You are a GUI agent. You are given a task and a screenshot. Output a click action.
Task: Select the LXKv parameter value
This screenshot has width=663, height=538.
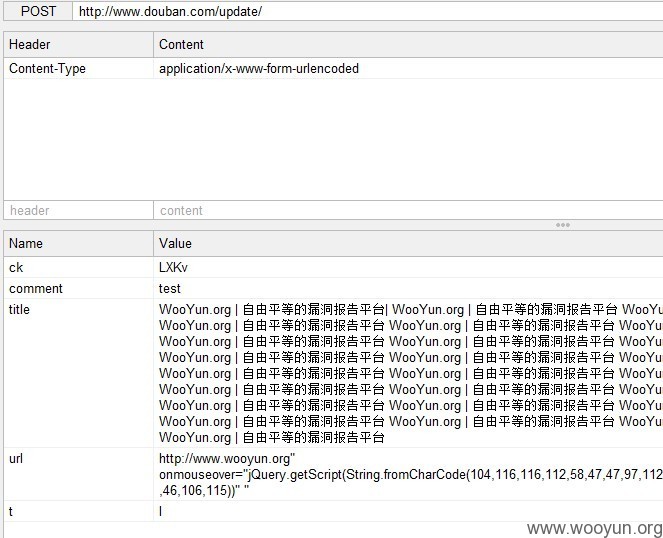click(408, 267)
